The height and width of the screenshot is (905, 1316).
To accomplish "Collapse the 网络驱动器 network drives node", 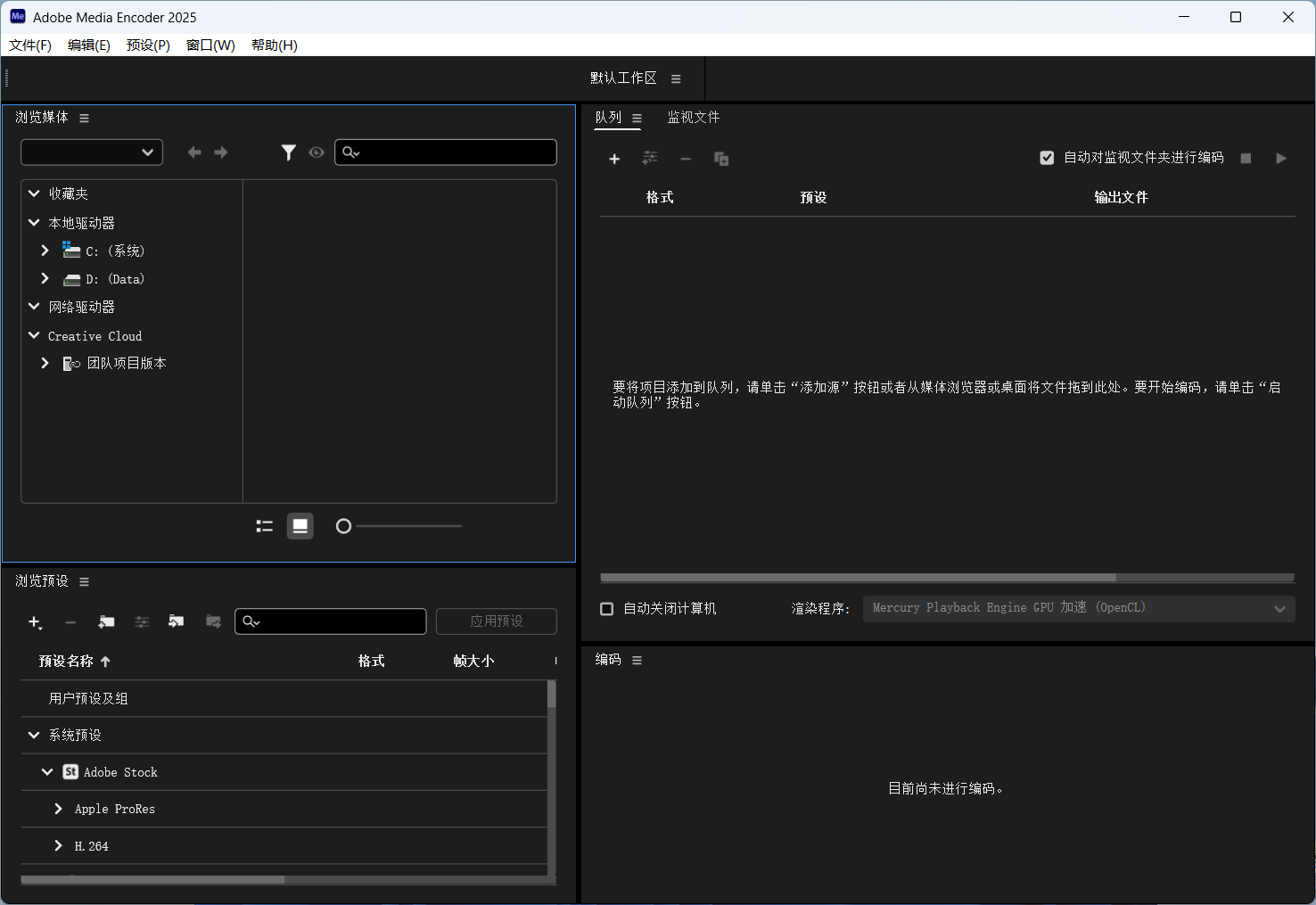I will (34, 306).
